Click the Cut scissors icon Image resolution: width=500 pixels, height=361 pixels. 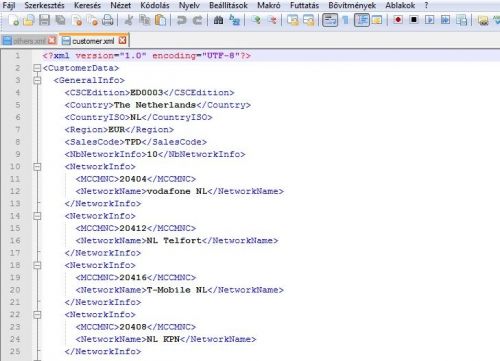129,20
